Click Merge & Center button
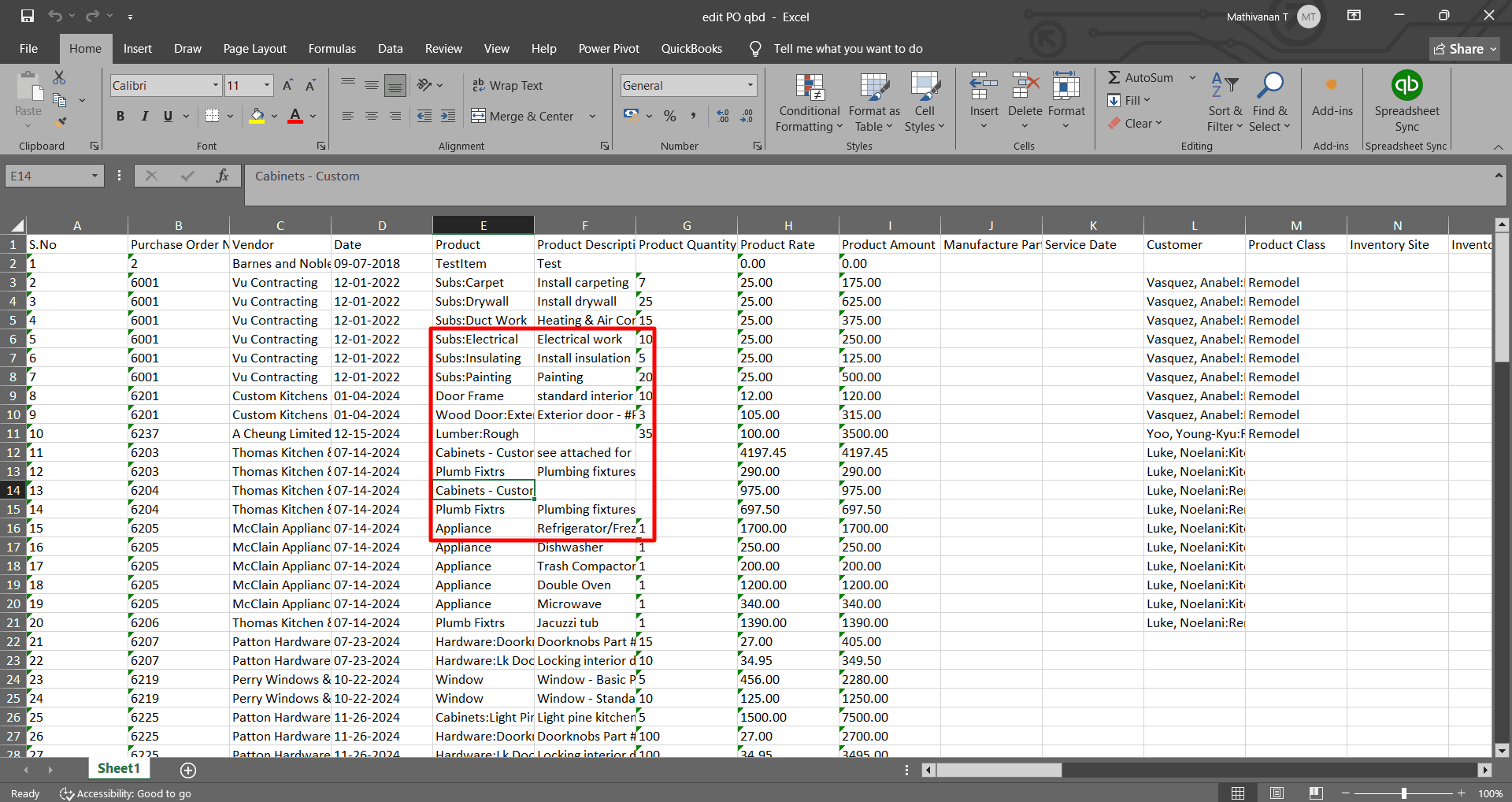Image resolution: width=1512 pixels, height=802 pixels. pyautogui.click(x=523, y=117)
